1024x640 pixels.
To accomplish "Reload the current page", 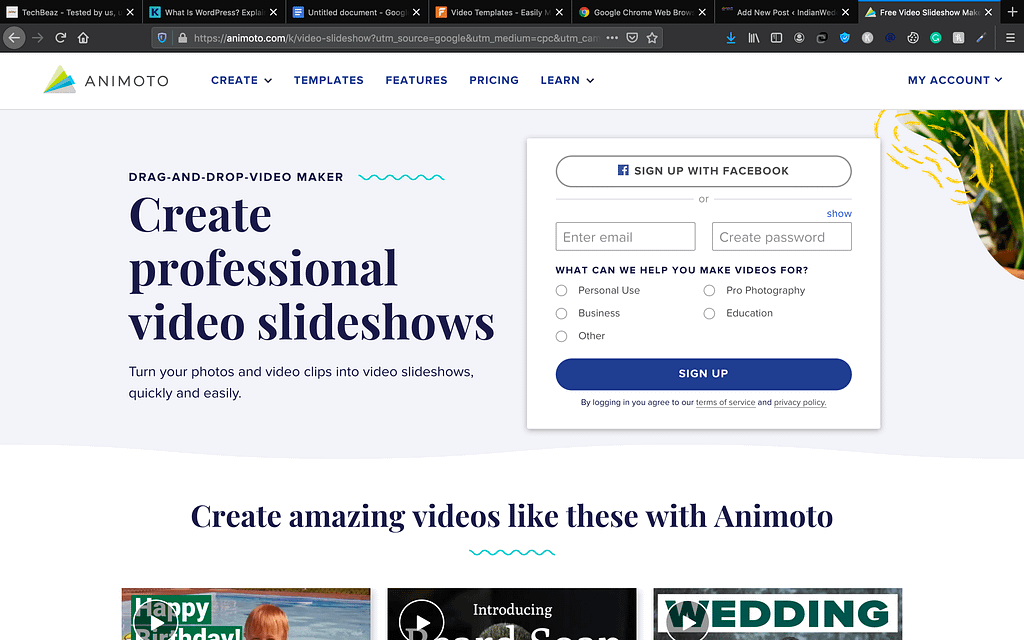I will coord(61,38).
